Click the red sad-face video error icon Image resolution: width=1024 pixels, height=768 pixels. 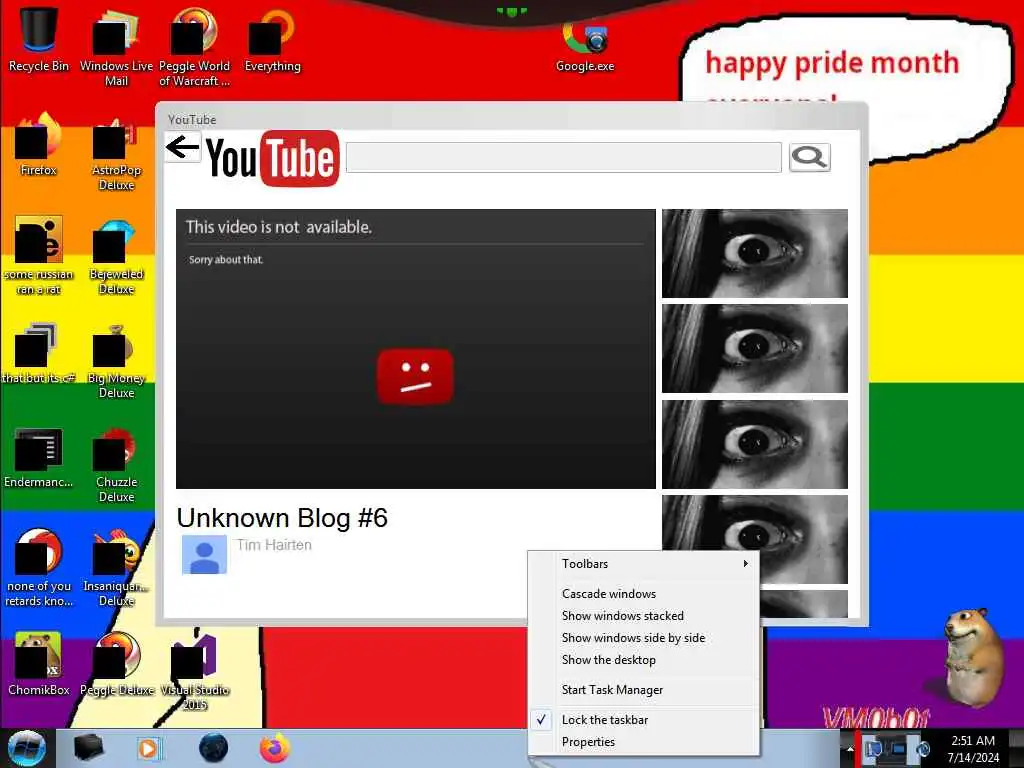point(415,376)
